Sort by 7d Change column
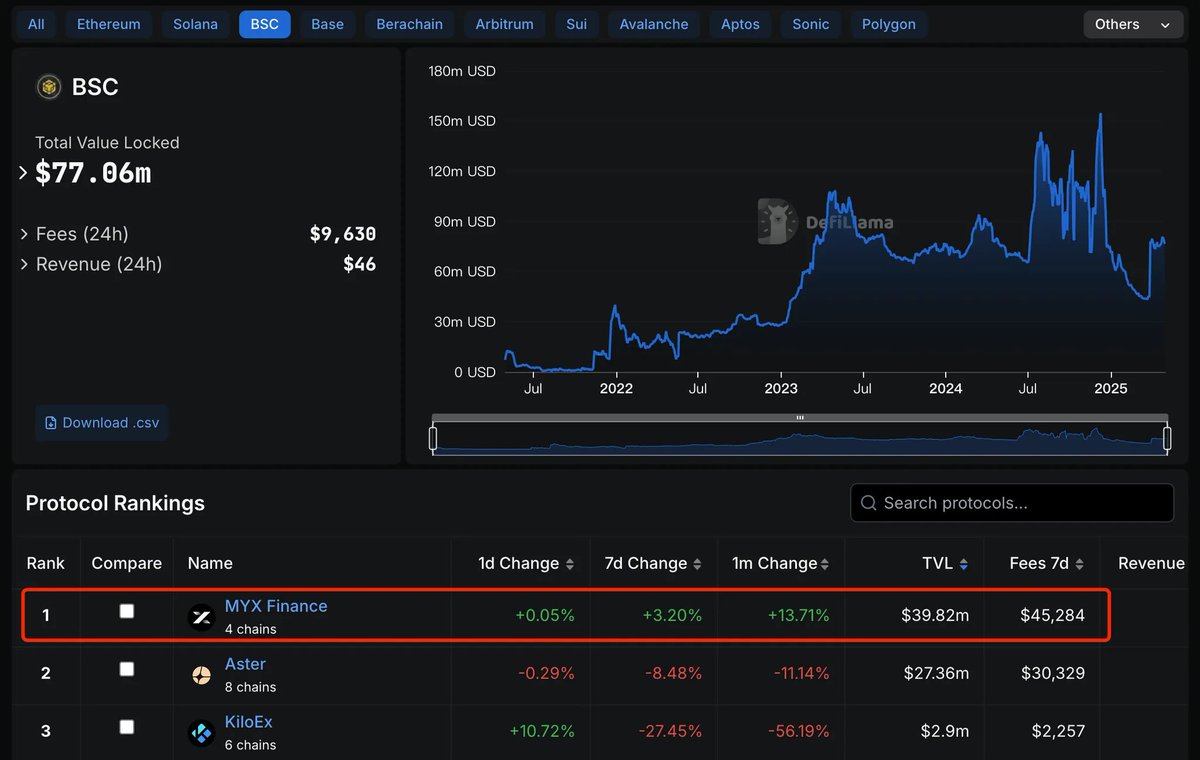Image resolution: width=1200 pixels, height=760 pixels. 653,563
